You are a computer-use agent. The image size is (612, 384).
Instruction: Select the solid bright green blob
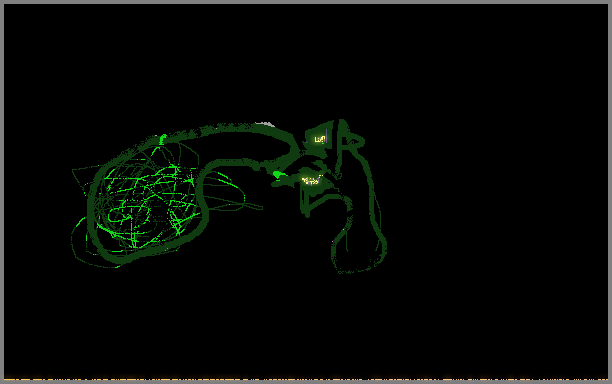(x=278, y=174)
